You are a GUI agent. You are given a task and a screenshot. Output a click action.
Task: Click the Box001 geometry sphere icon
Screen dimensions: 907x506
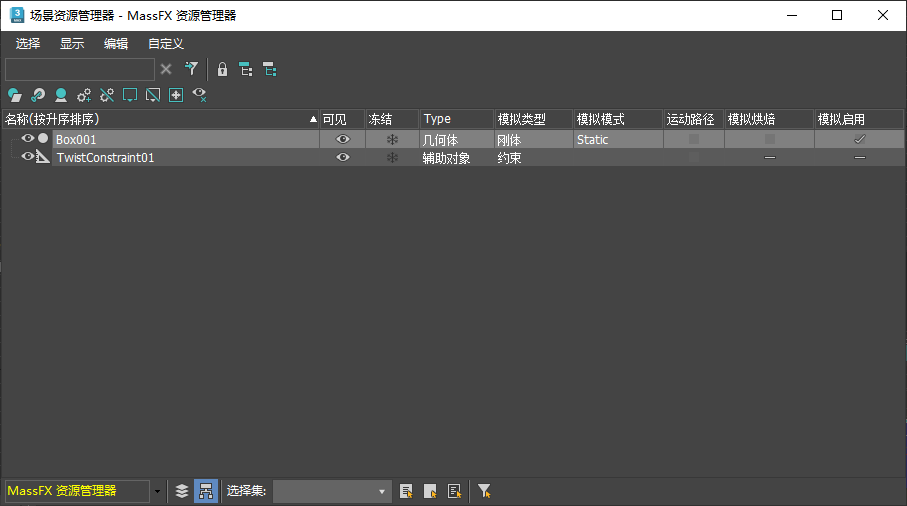[43, 138]
